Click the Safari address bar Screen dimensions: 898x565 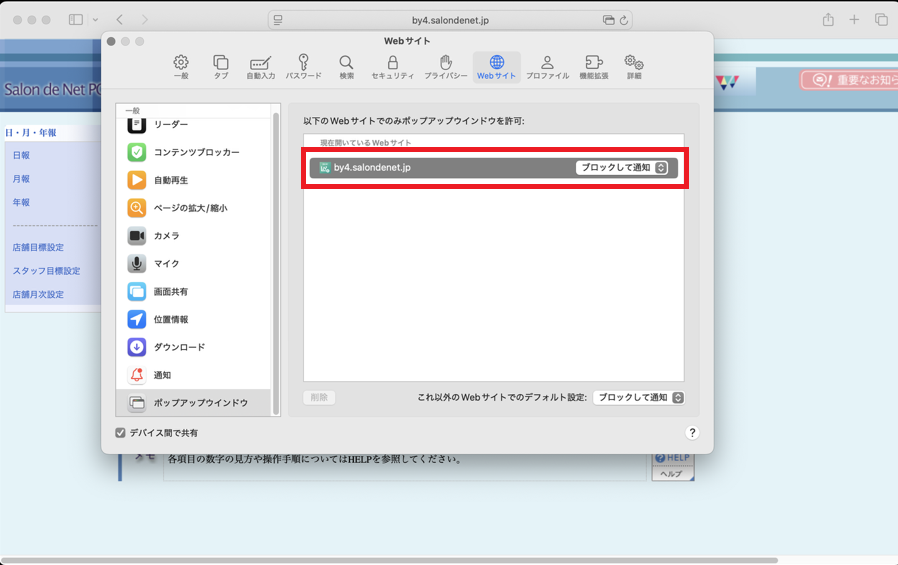(x=450, y=20)
